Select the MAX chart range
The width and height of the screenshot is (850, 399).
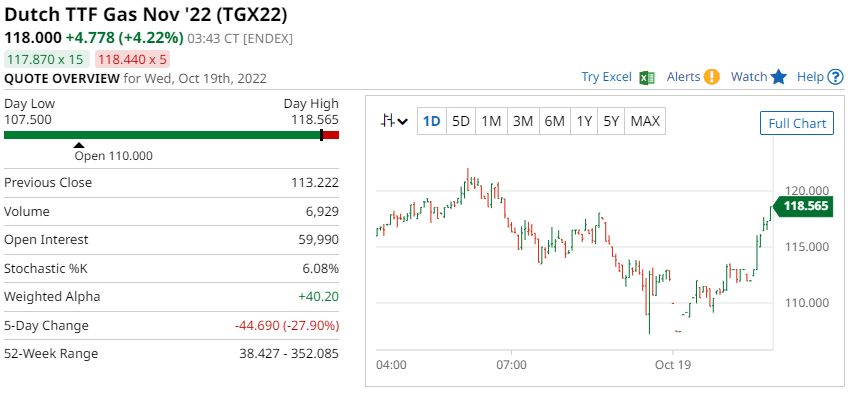(645, 121)
